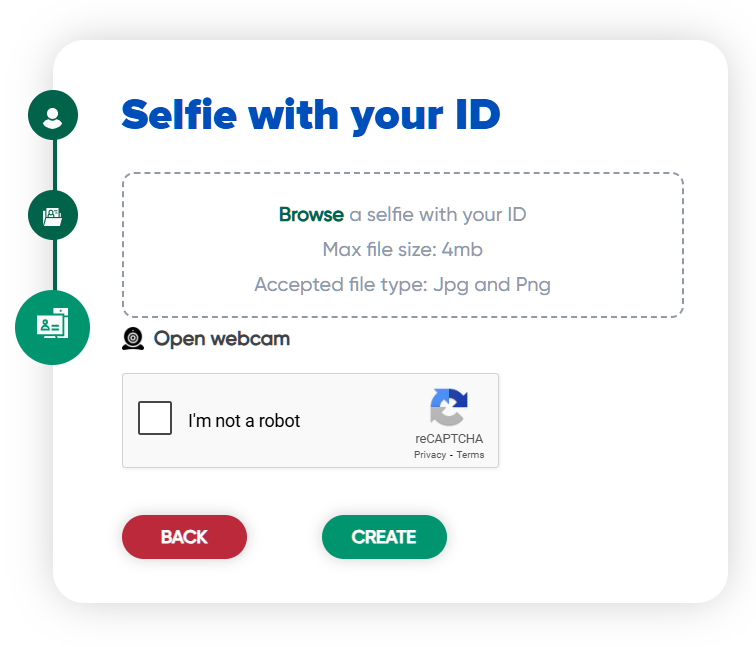
Task: Select the ID card selfie step icon
Action: 53,326
